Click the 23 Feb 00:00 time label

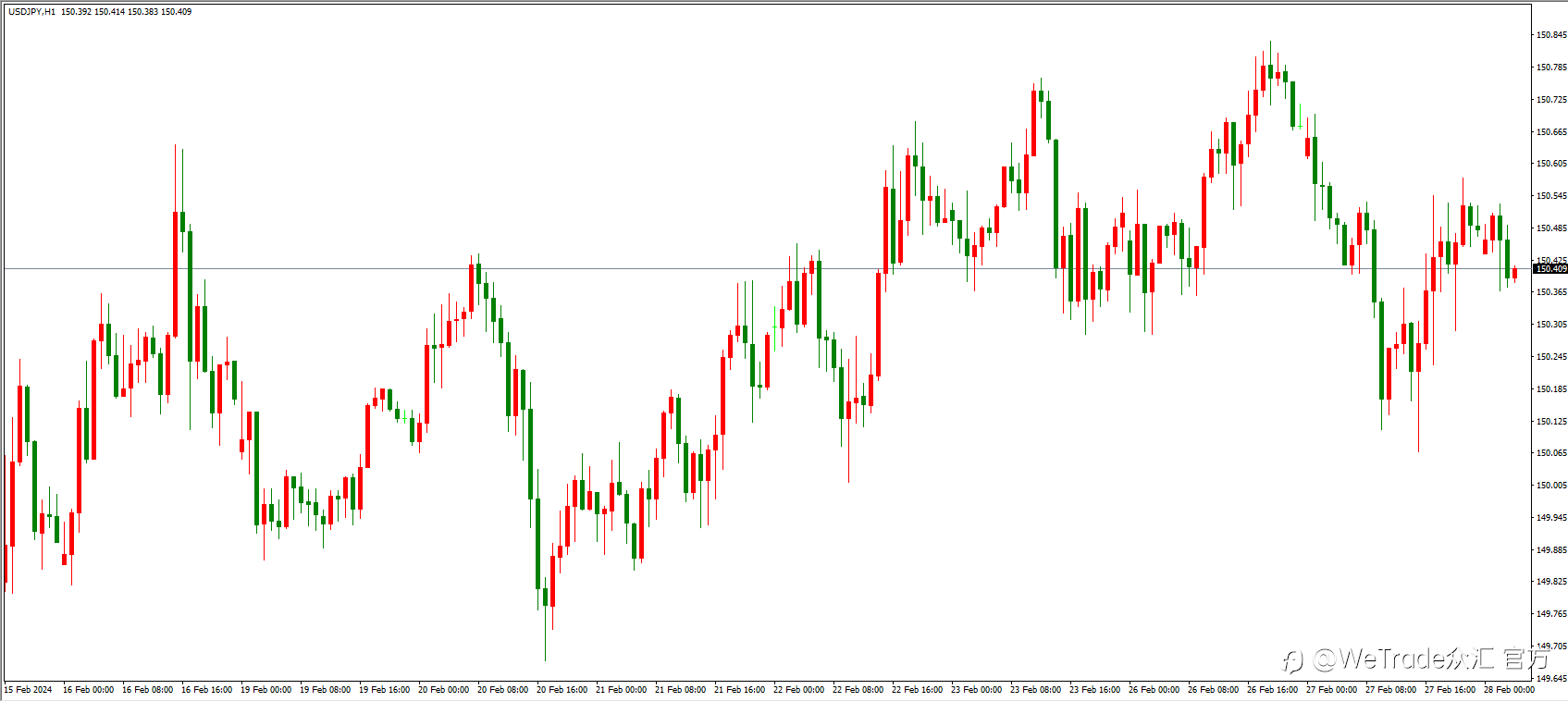(977, 690)
